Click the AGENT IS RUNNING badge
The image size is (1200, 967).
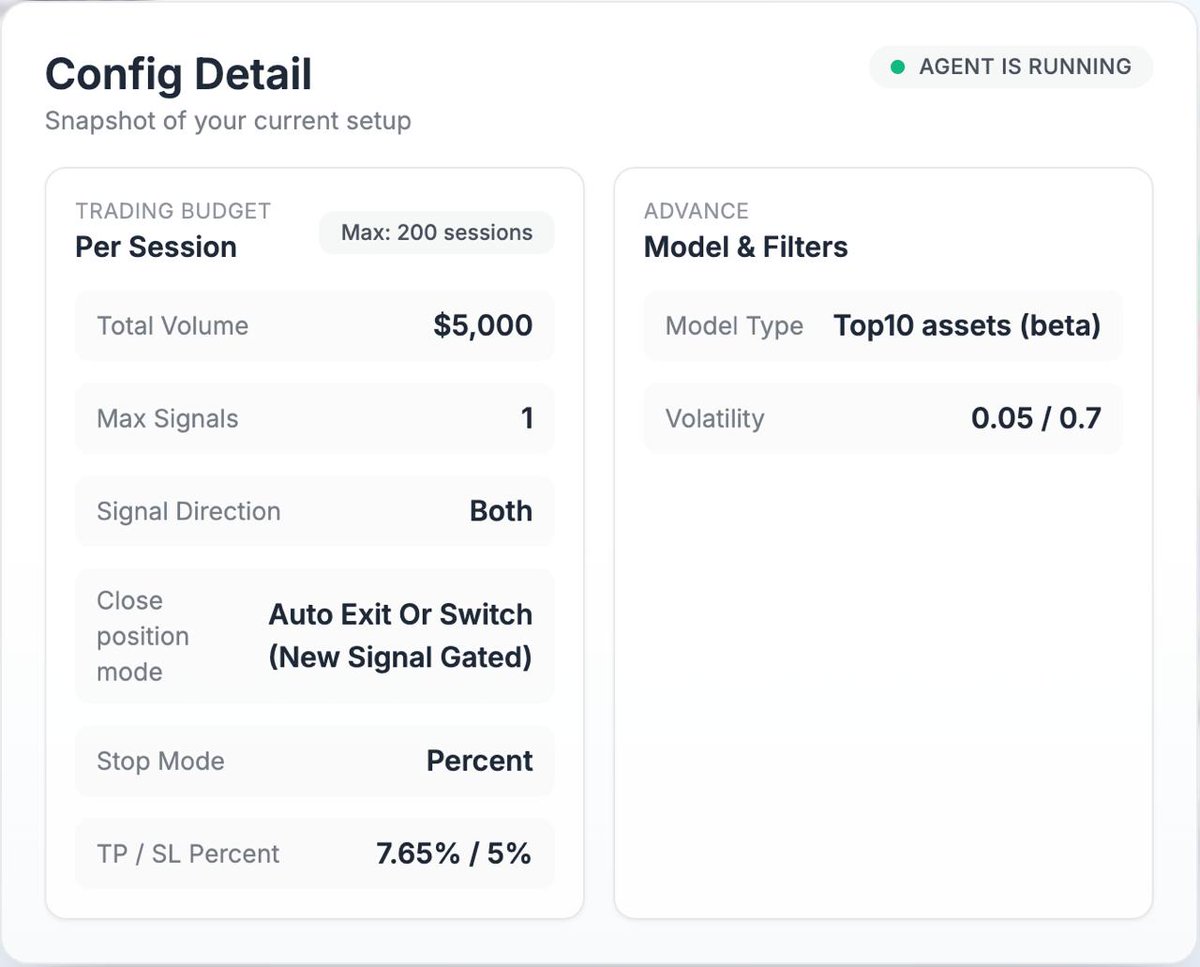click(1011, 67)
